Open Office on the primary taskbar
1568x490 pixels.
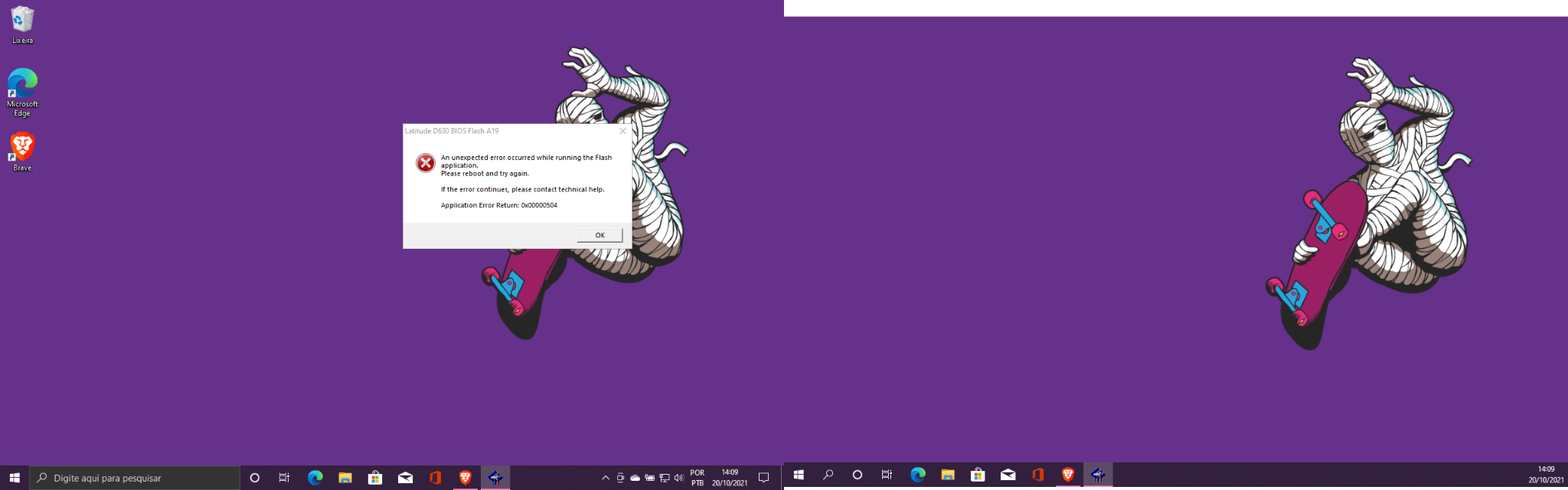(x=435, y=478)
